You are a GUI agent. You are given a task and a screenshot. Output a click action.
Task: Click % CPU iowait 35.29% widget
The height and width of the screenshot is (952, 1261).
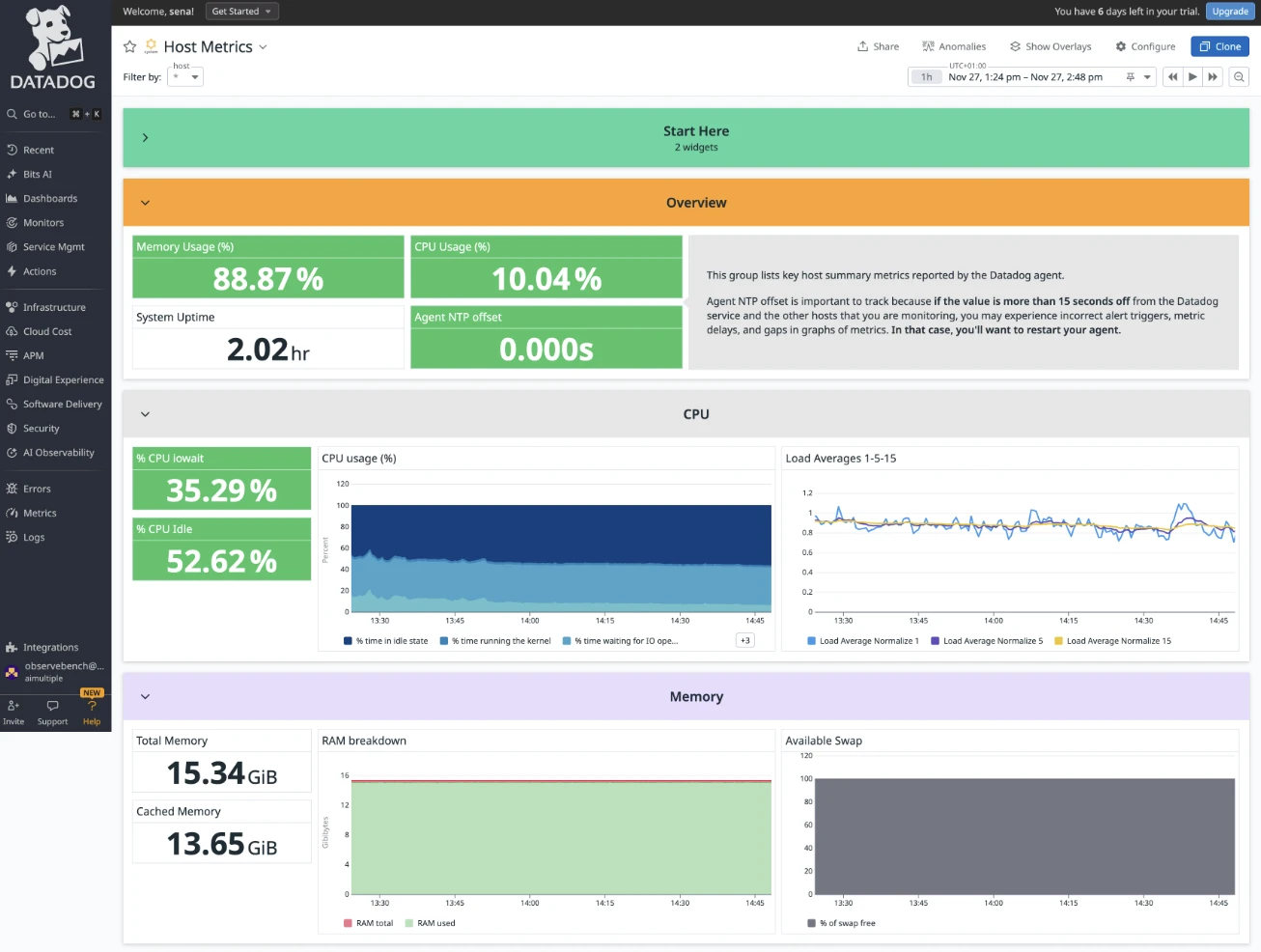(222, 478)
